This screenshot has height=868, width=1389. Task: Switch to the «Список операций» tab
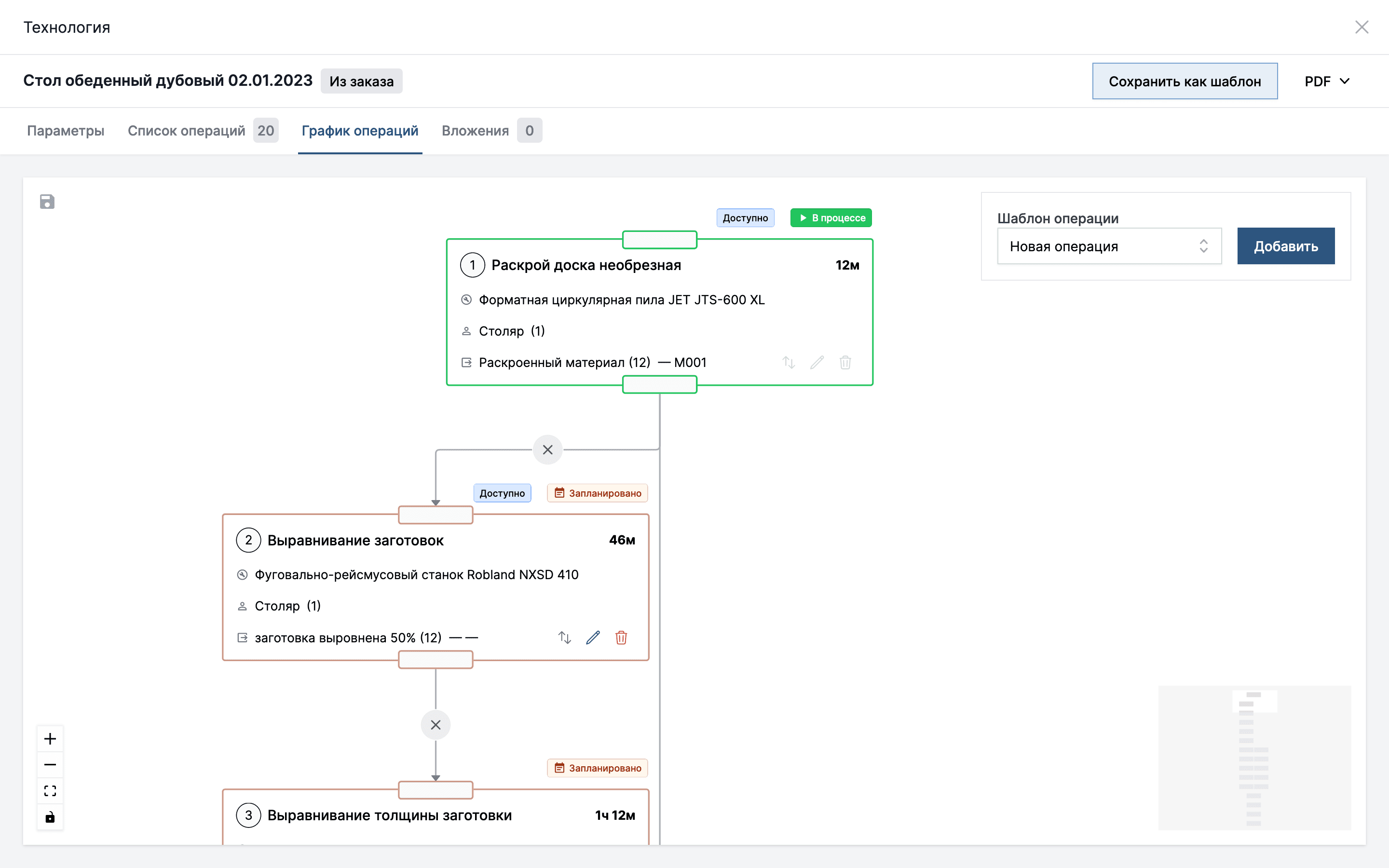pos(186,131)
